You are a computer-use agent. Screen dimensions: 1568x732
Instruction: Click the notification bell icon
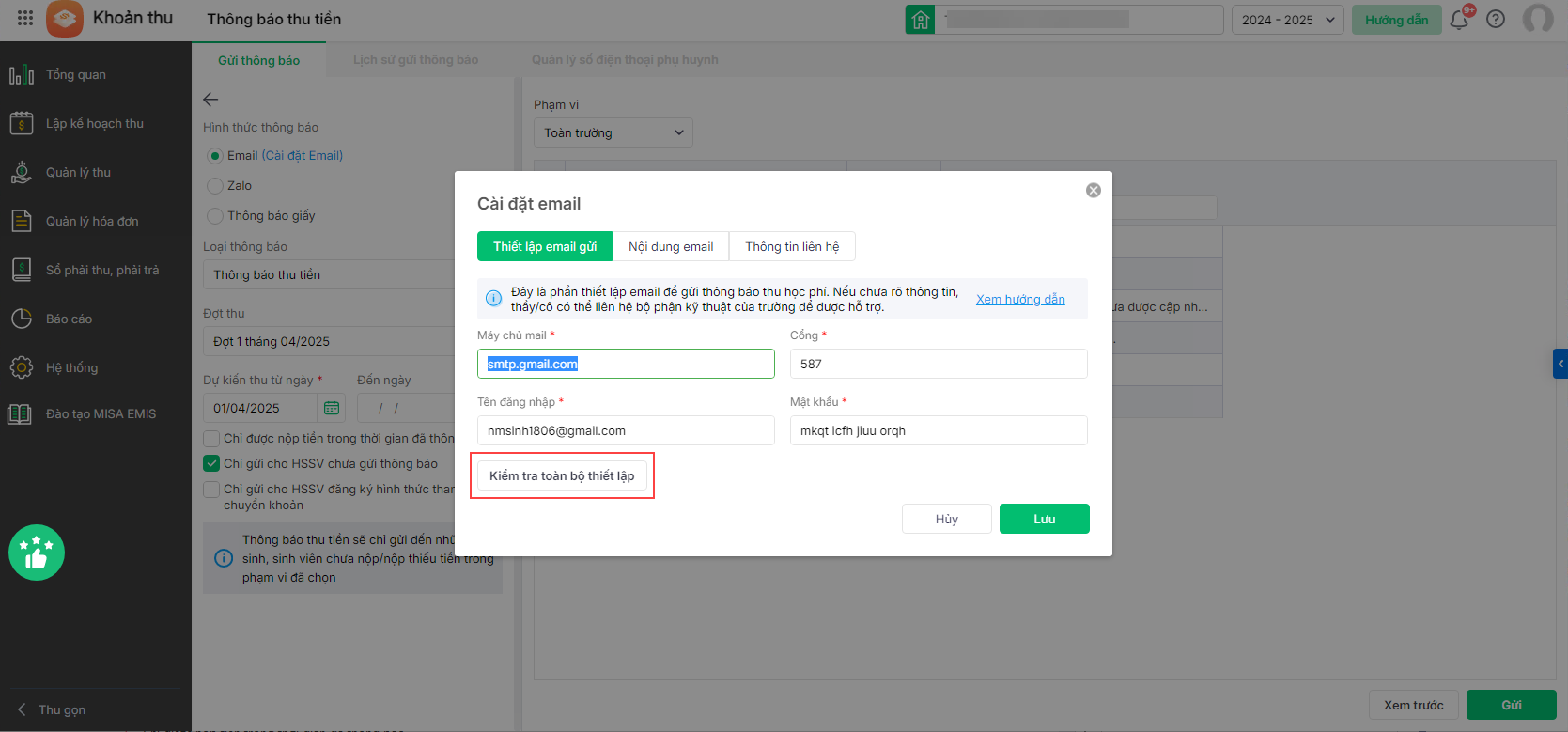(1459, 20)
